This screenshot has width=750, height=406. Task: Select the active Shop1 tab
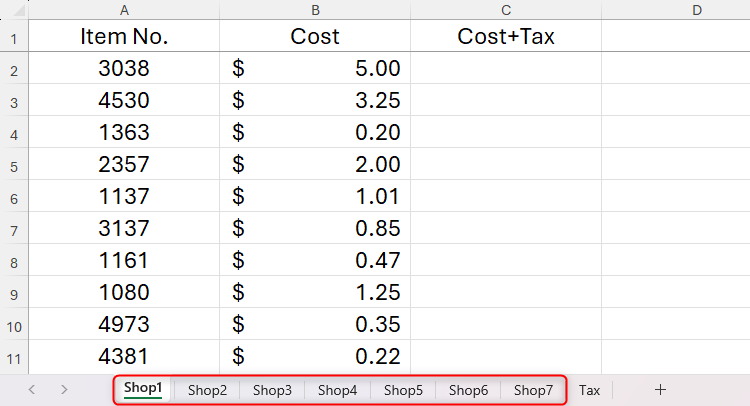click(x=143, y=389)
